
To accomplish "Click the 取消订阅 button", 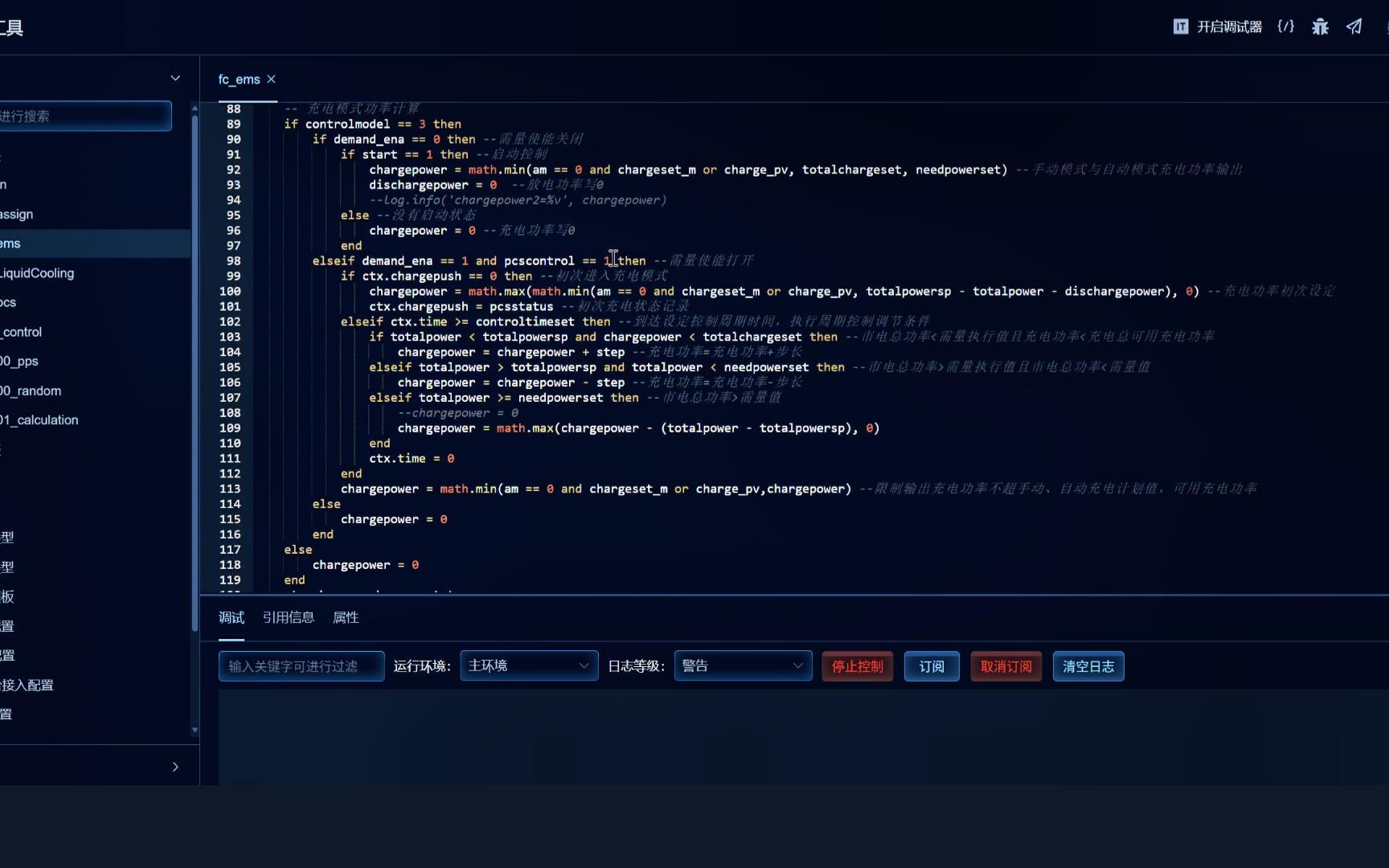I will [1006, 666].
